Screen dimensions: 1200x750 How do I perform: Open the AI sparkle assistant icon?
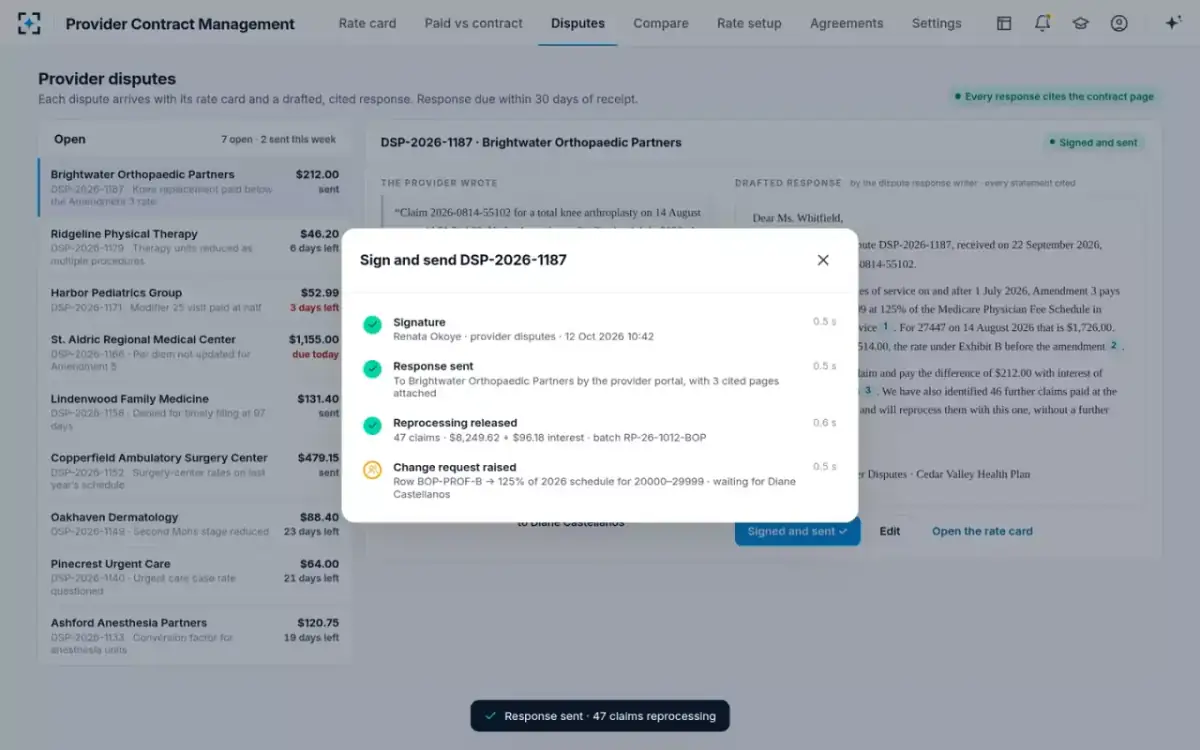pyautogui.click(x=1173, y=23)
